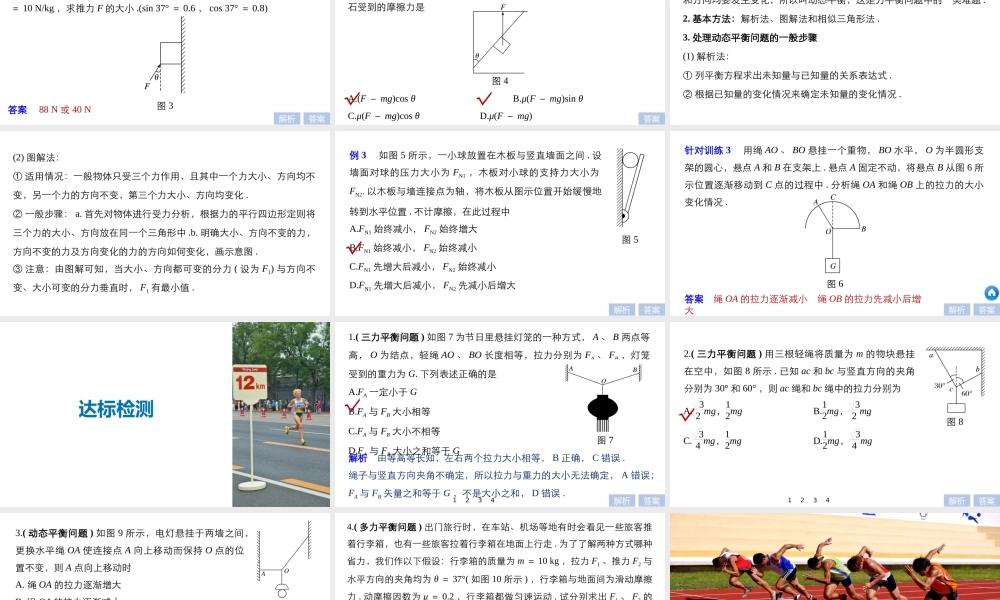Select 例3 option A 始终减小 始终增大
1000x600 pixels.
point(413,229)
